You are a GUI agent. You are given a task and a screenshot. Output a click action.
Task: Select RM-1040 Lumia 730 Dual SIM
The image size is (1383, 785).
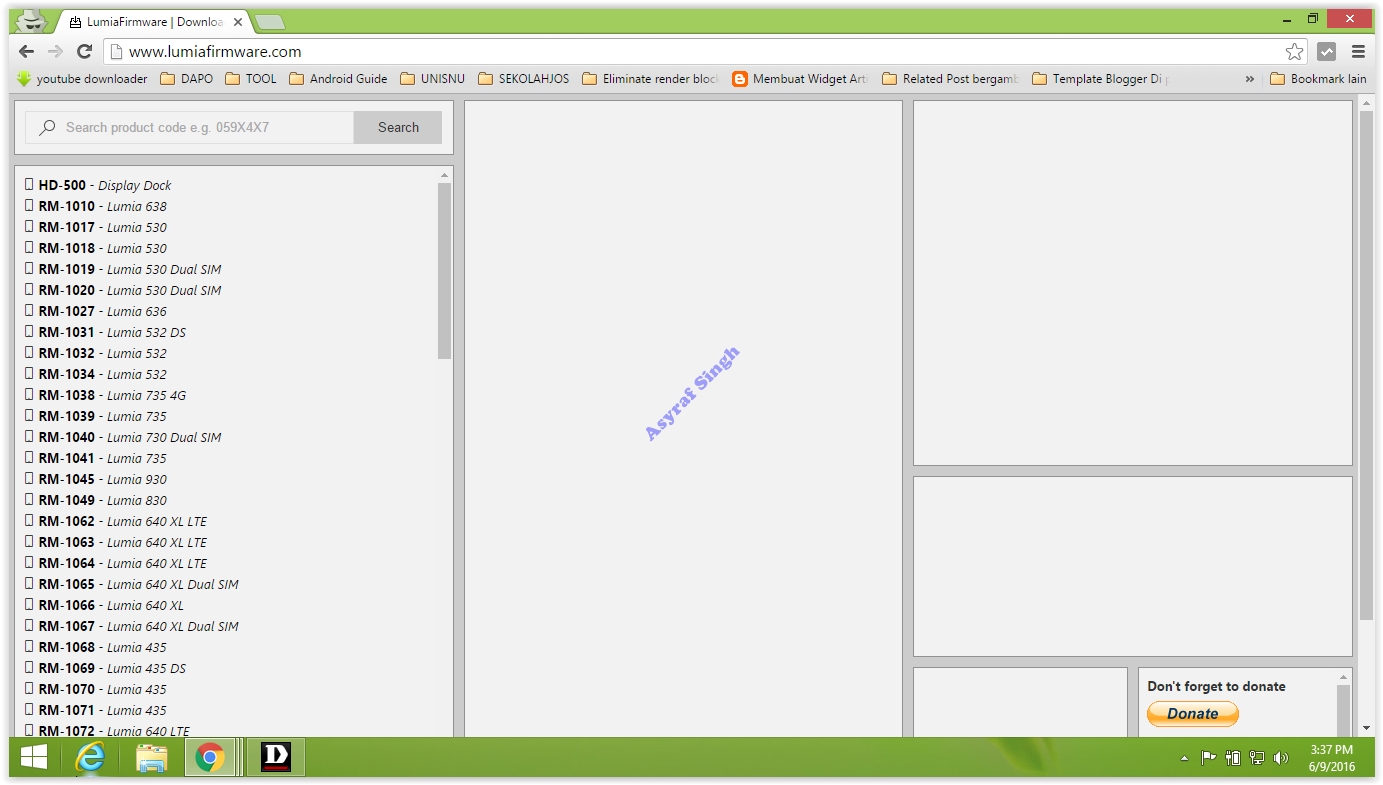[123, 437]
